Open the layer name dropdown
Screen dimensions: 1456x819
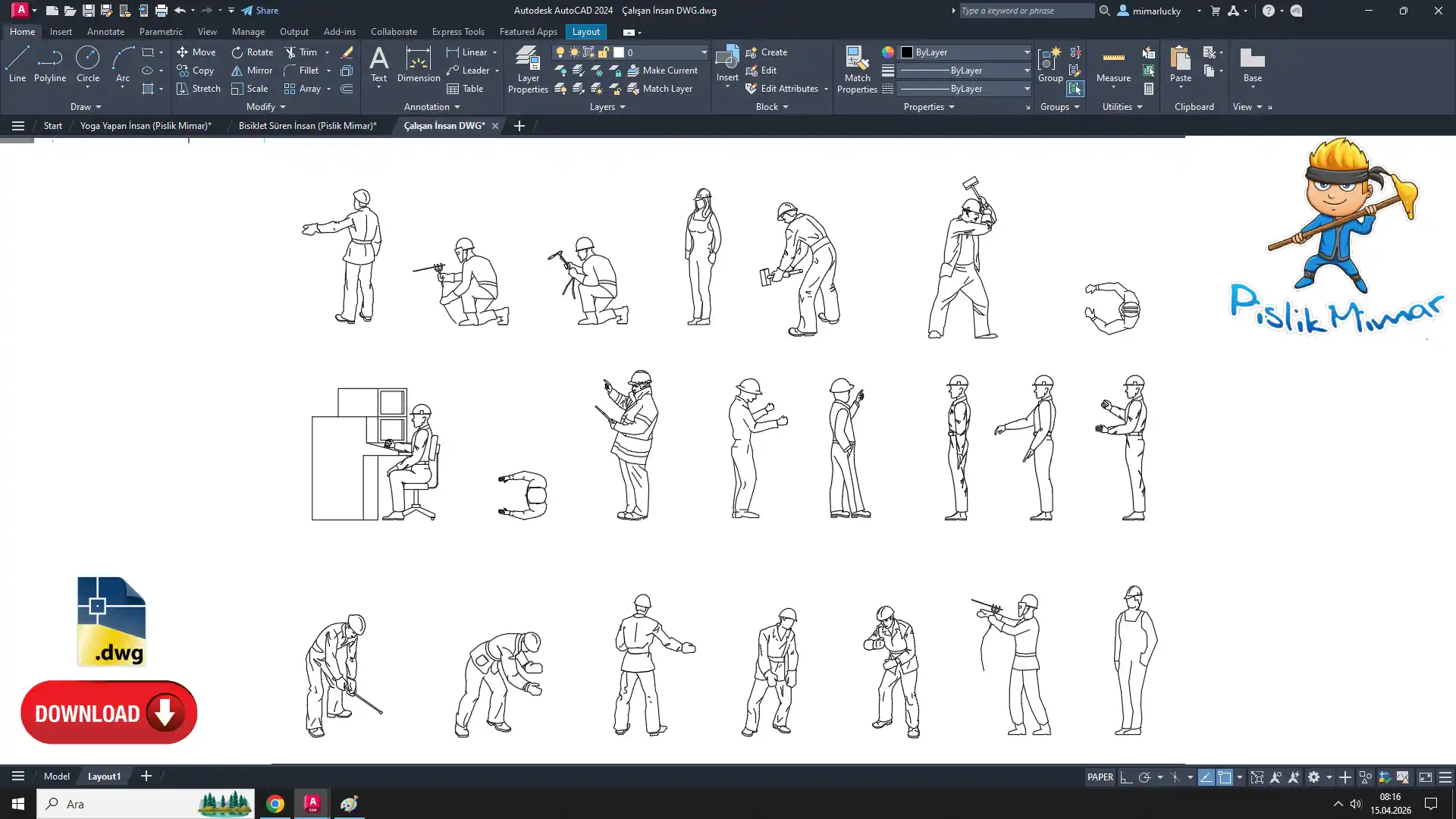(x=703, y=52)
